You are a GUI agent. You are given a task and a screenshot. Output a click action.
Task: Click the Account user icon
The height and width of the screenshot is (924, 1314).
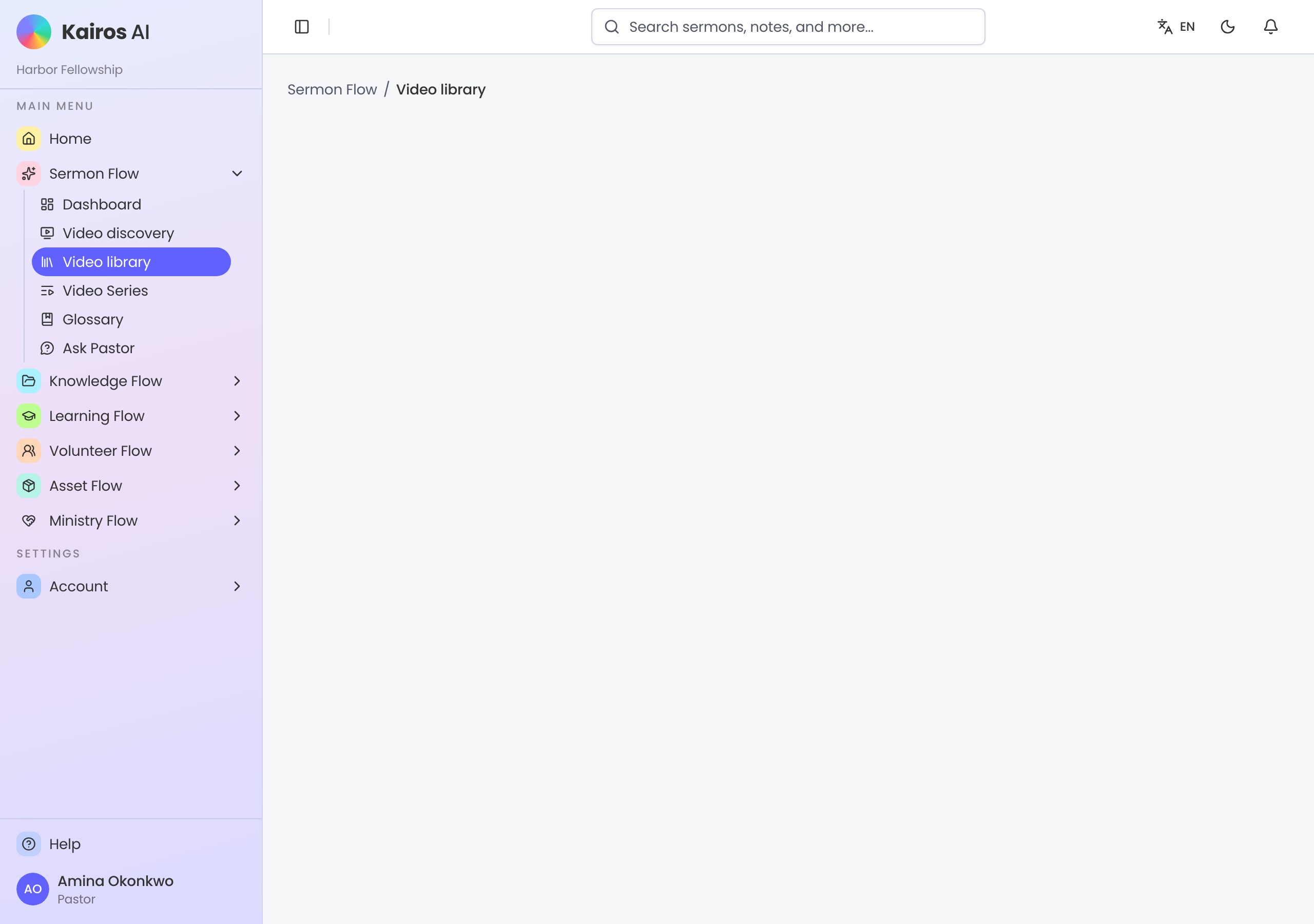29,587
